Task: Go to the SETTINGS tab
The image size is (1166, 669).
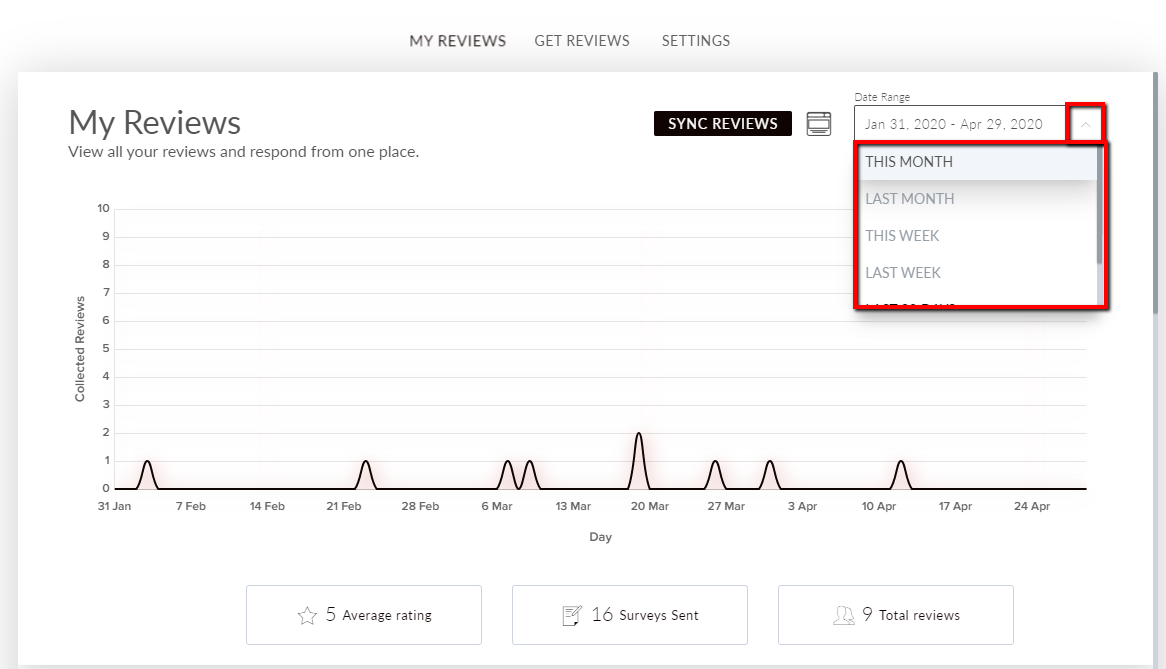Action: tap(696, 41)
